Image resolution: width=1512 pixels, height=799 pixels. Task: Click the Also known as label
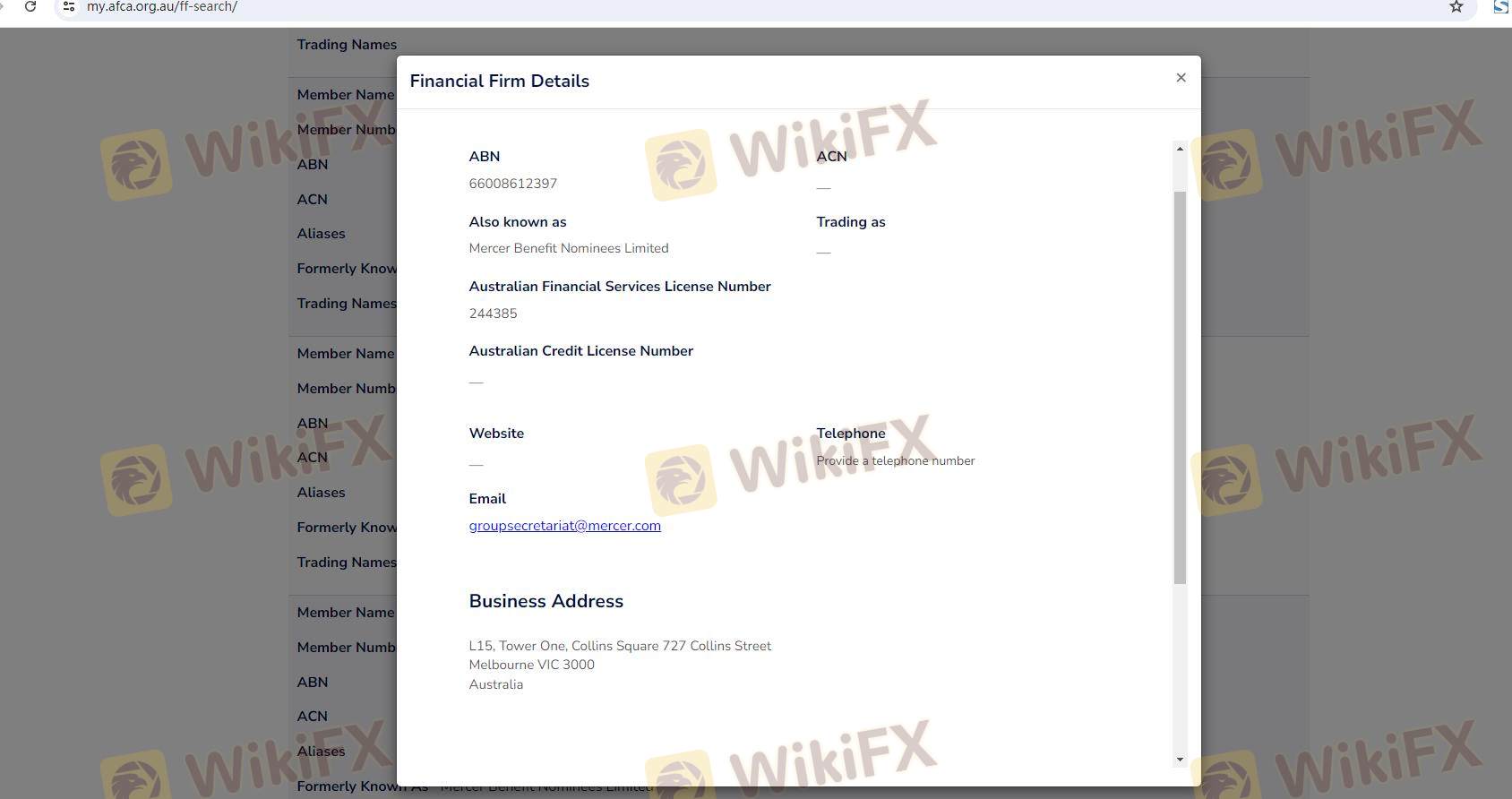coord(518,222)
